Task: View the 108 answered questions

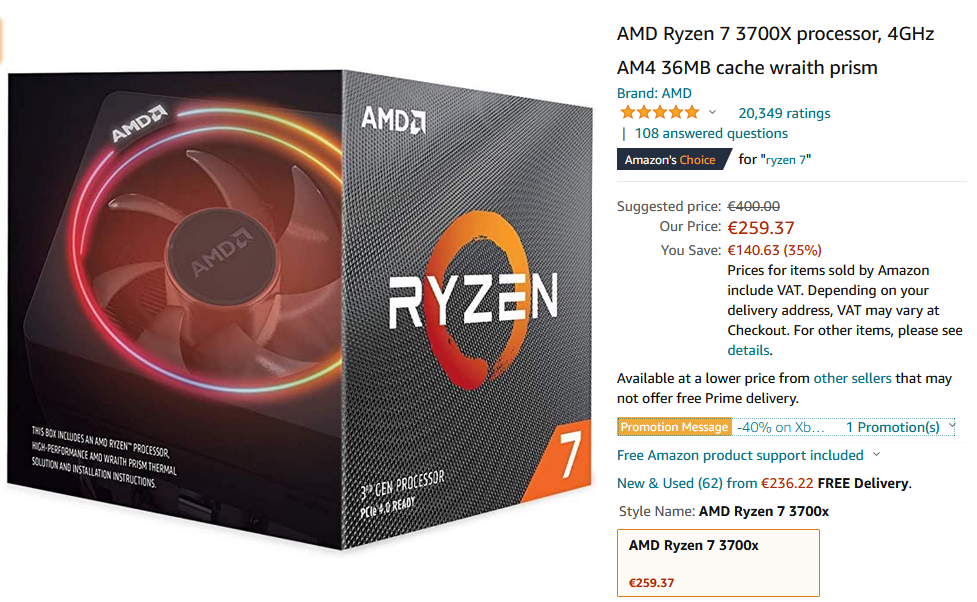Action: pos(711,133)
